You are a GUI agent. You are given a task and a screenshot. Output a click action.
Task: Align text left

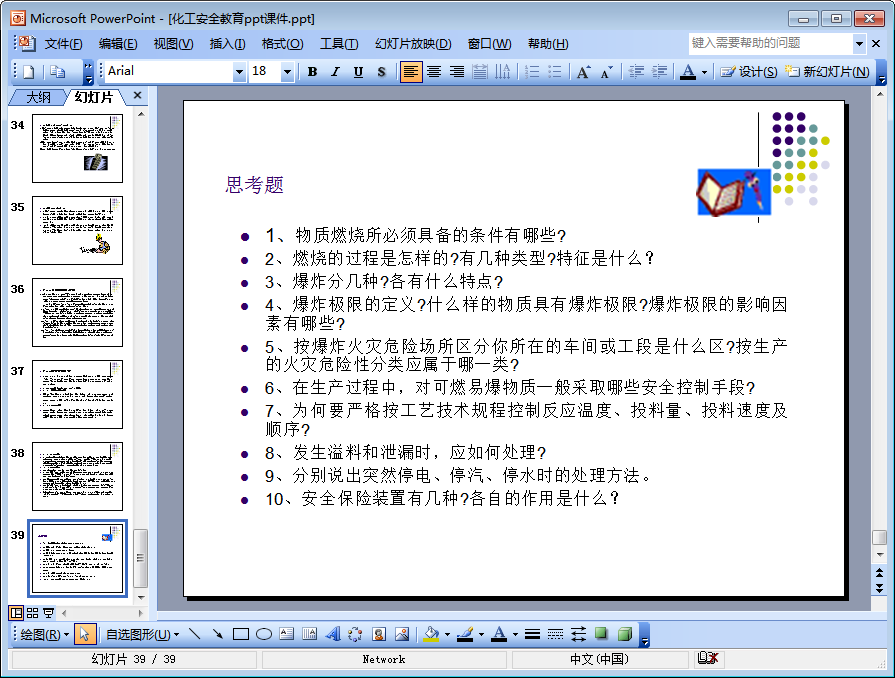[x=410, y=71]
